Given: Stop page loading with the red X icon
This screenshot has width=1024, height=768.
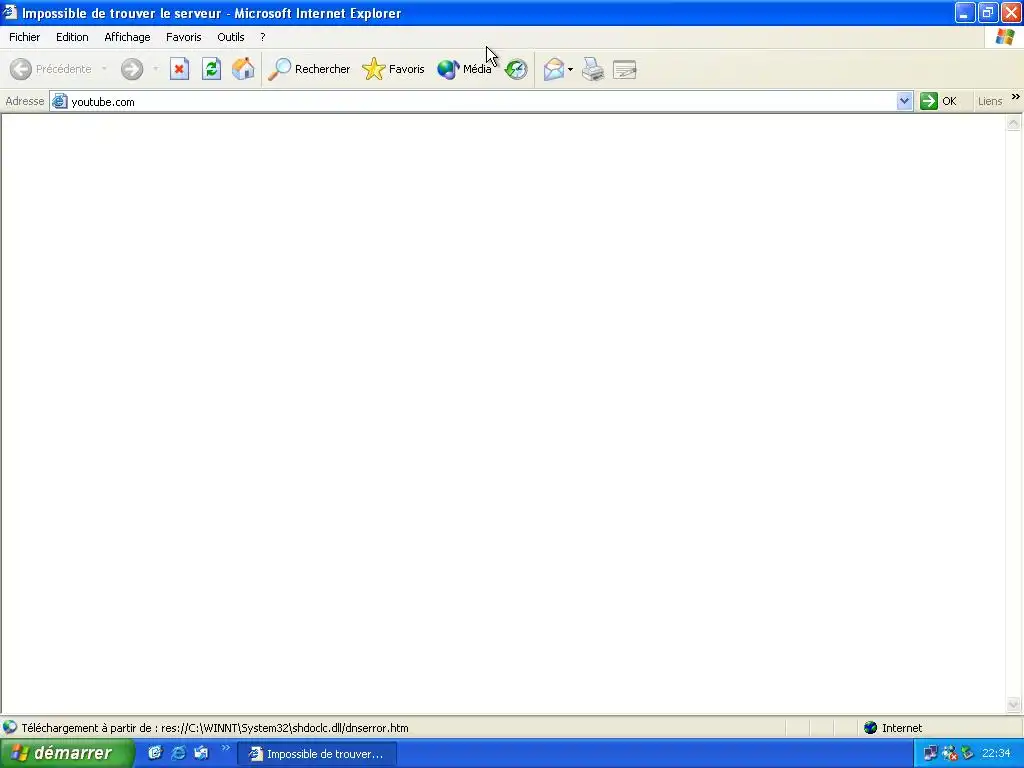Looking at the screenshot, I should pyautogui.click(x=180, y=69).
